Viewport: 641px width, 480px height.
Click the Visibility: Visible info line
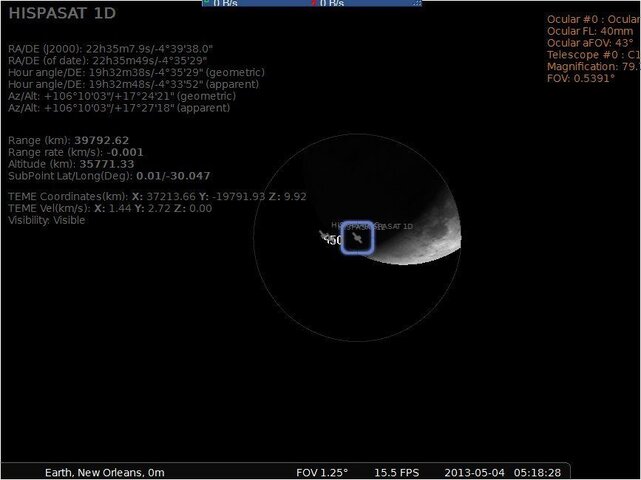[47, 220]
